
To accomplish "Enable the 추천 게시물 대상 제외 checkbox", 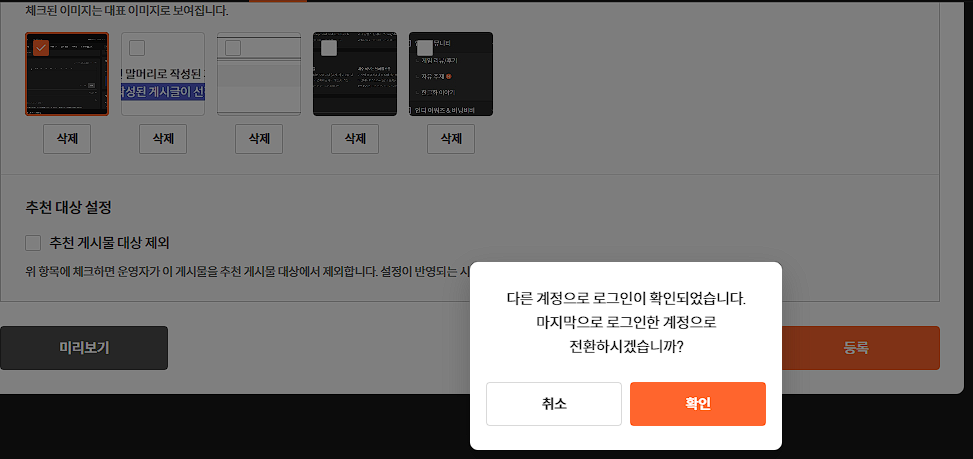I will point(33,243).
